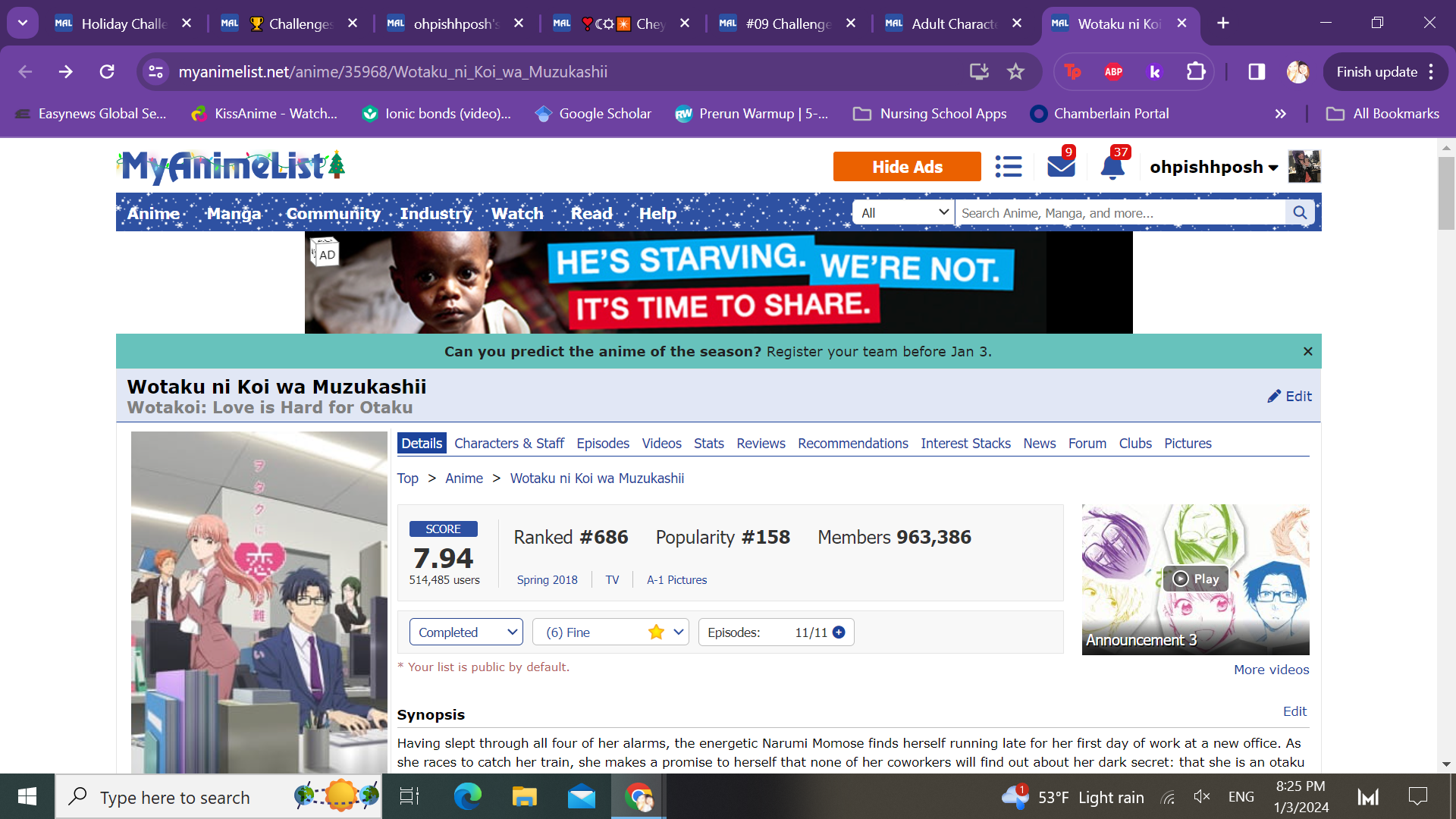Click the Hide Ads button
Viewport: 1456px width, 819px height.
(x=906, y=167)
